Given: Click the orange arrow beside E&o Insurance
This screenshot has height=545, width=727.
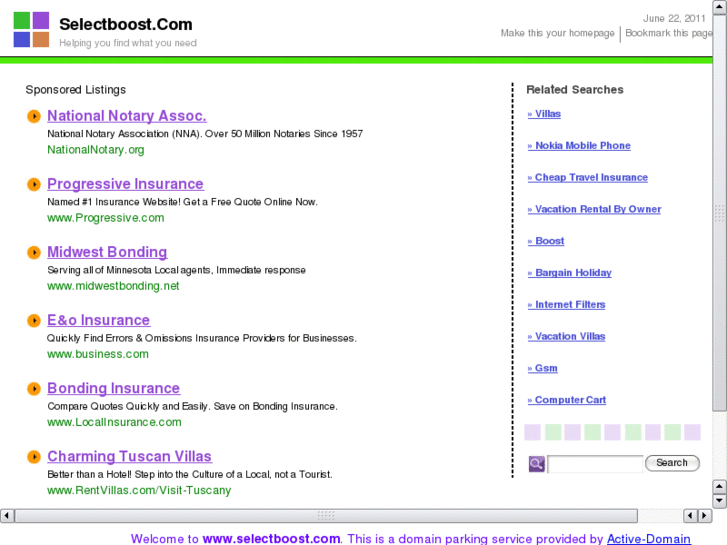Looking at the screenshot, I should (x=34, y=321).
